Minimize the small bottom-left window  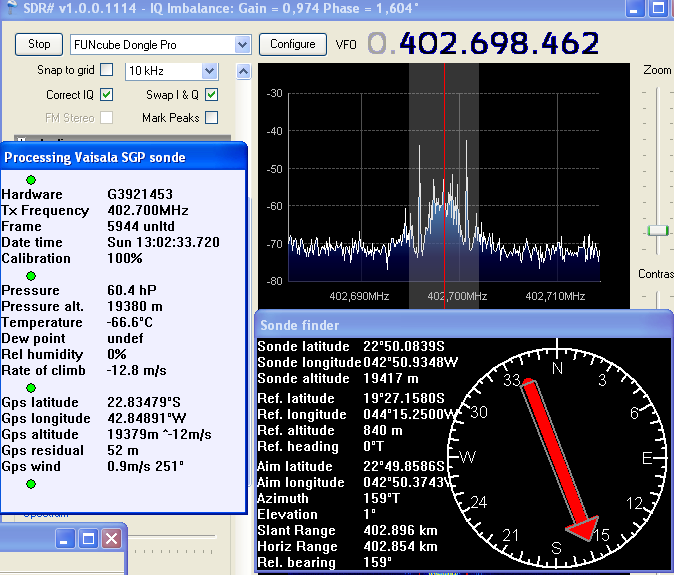65,538
